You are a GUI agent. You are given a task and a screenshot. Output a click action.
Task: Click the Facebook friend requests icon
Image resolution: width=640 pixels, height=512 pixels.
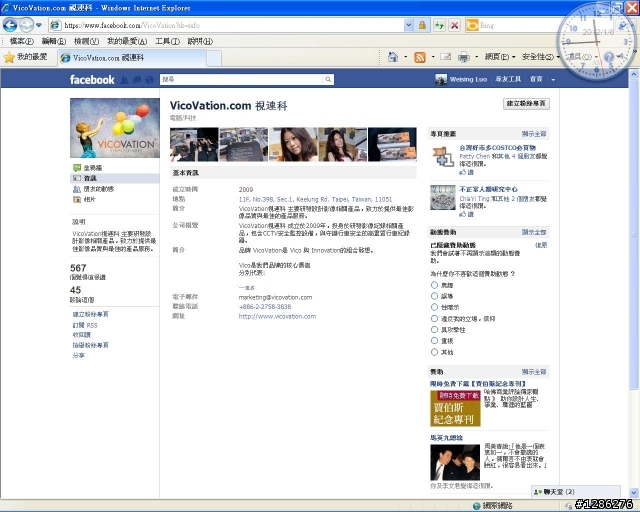(x=124, y=80)
